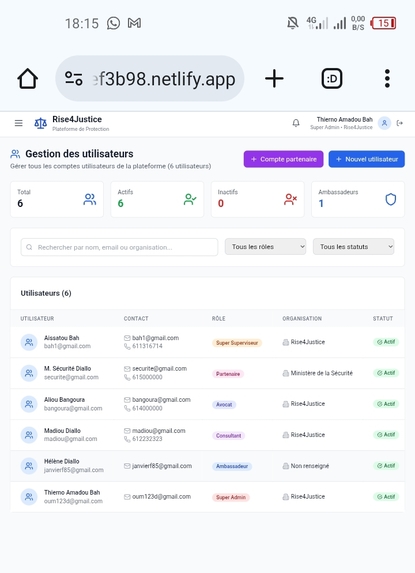Click the ORGANISATION column header
Screen dimensions: 415x573
302,319
